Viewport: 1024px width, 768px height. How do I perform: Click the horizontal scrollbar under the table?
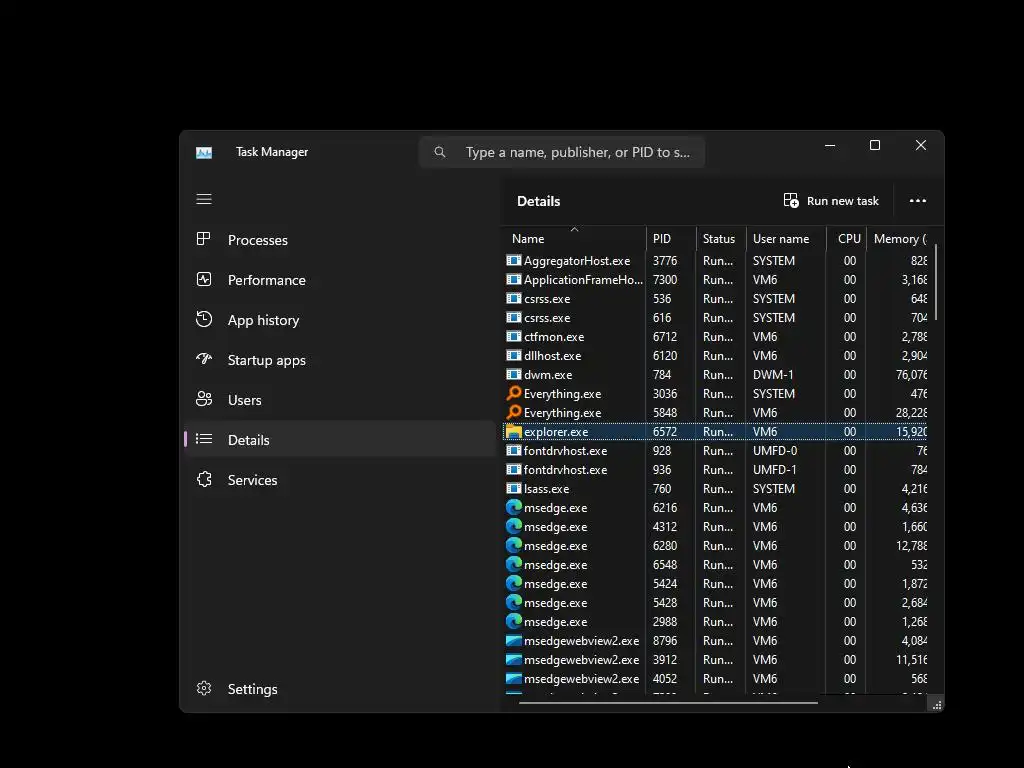(x=668, y=703)
